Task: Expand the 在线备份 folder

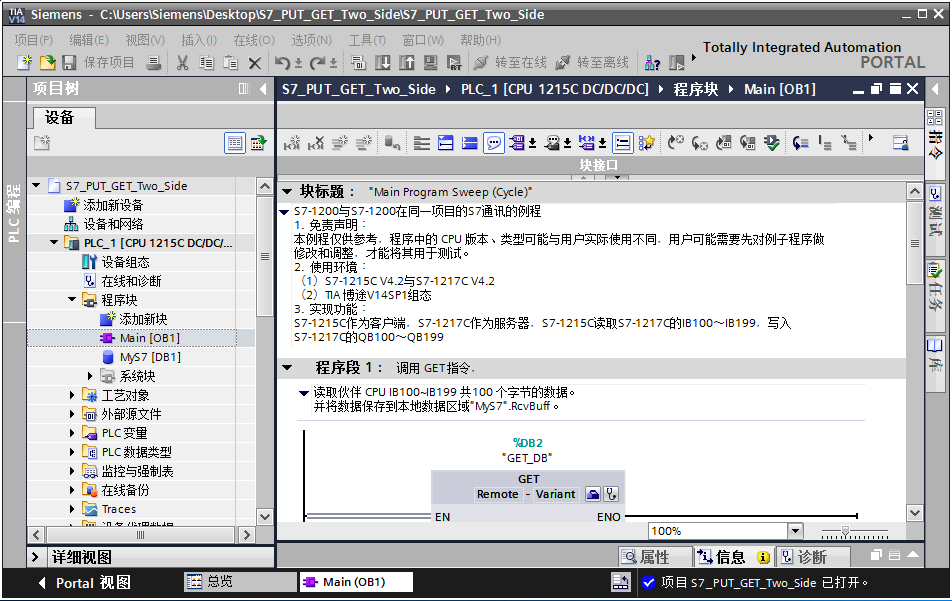Action: click(x=72, y=489)
